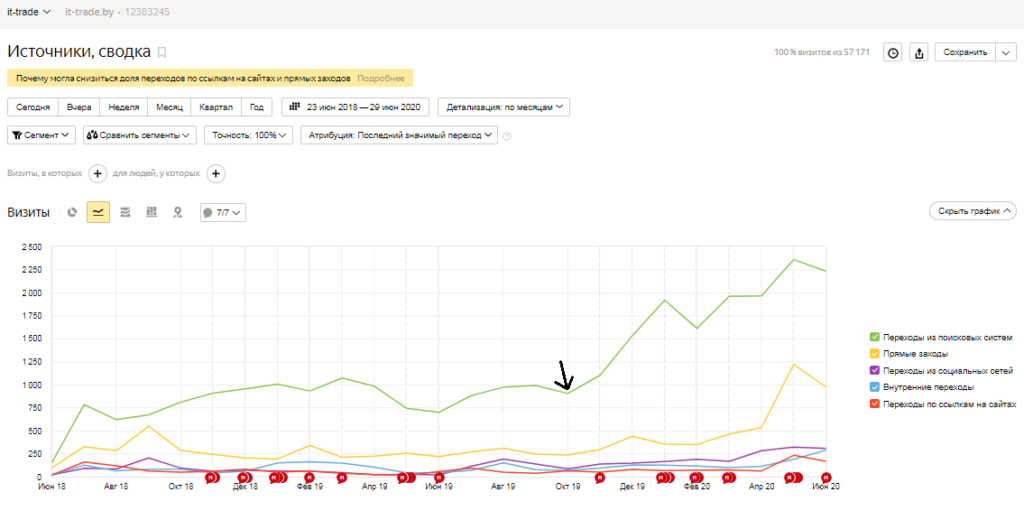Toggle the Прямые заходы series checkbox
This screenshot has width=1024, height=520.
pyautogui.click(x=874, y=353)
